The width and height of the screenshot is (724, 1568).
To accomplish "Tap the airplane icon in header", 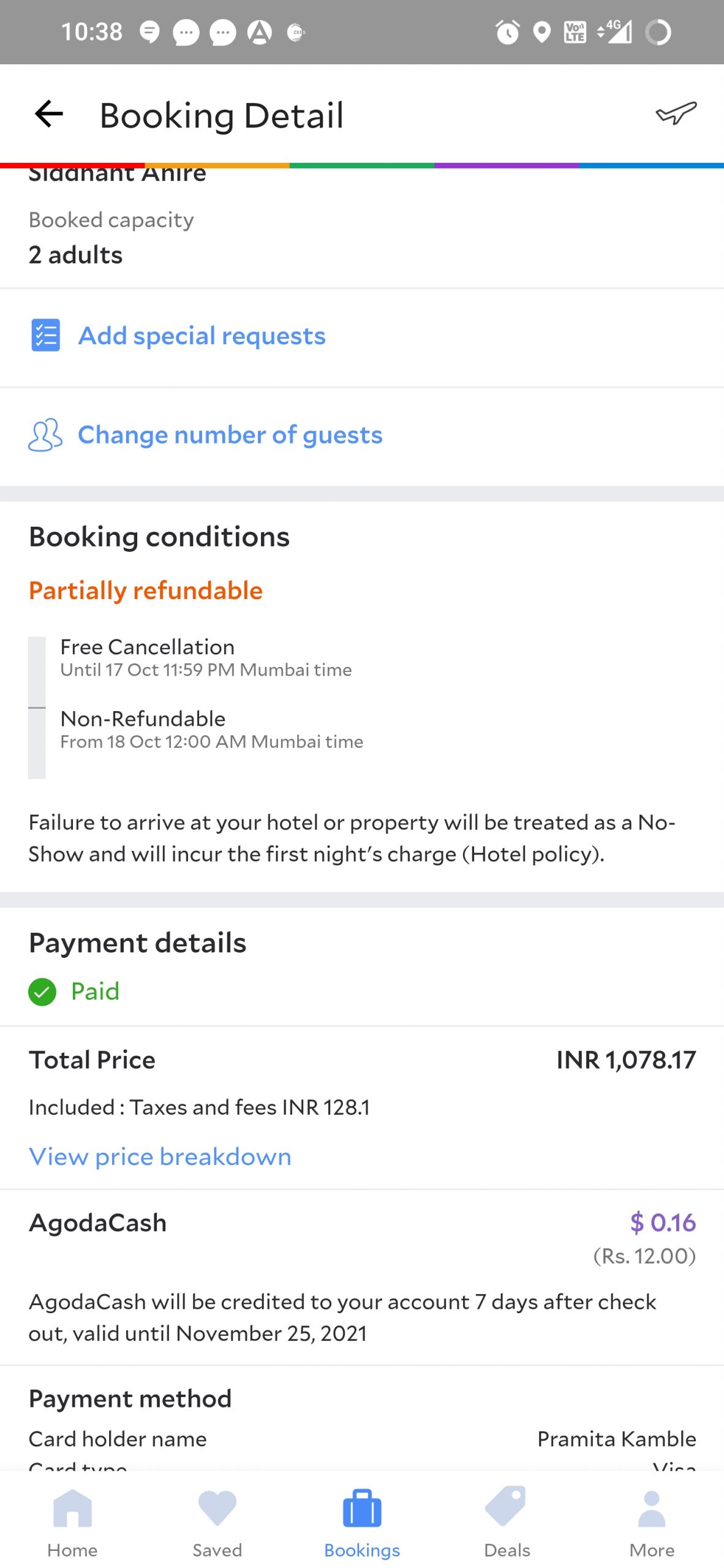I will (x=676, y=113).
